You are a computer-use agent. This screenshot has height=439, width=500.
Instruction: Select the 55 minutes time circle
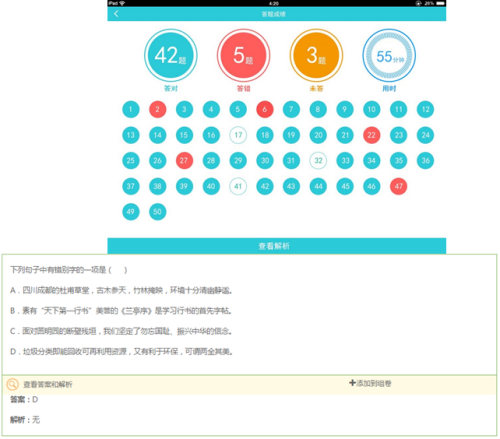pyautogui.click(x=389, y=55)
